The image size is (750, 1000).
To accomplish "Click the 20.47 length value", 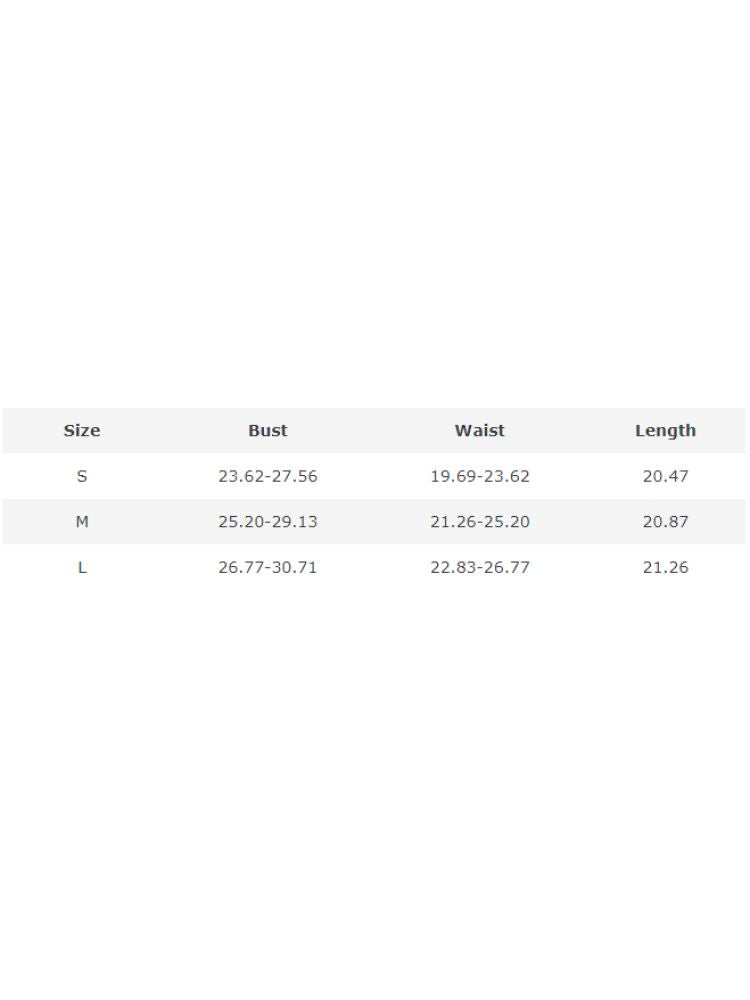I will 665,476.
